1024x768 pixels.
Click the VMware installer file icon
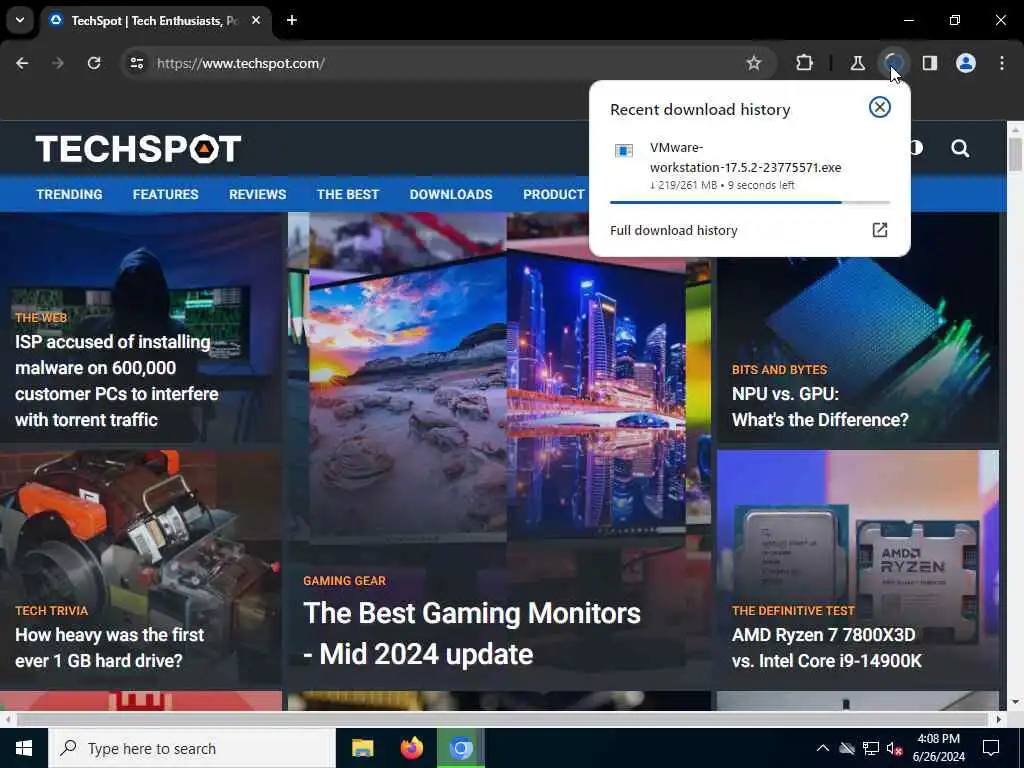click(x=624, y=151)
